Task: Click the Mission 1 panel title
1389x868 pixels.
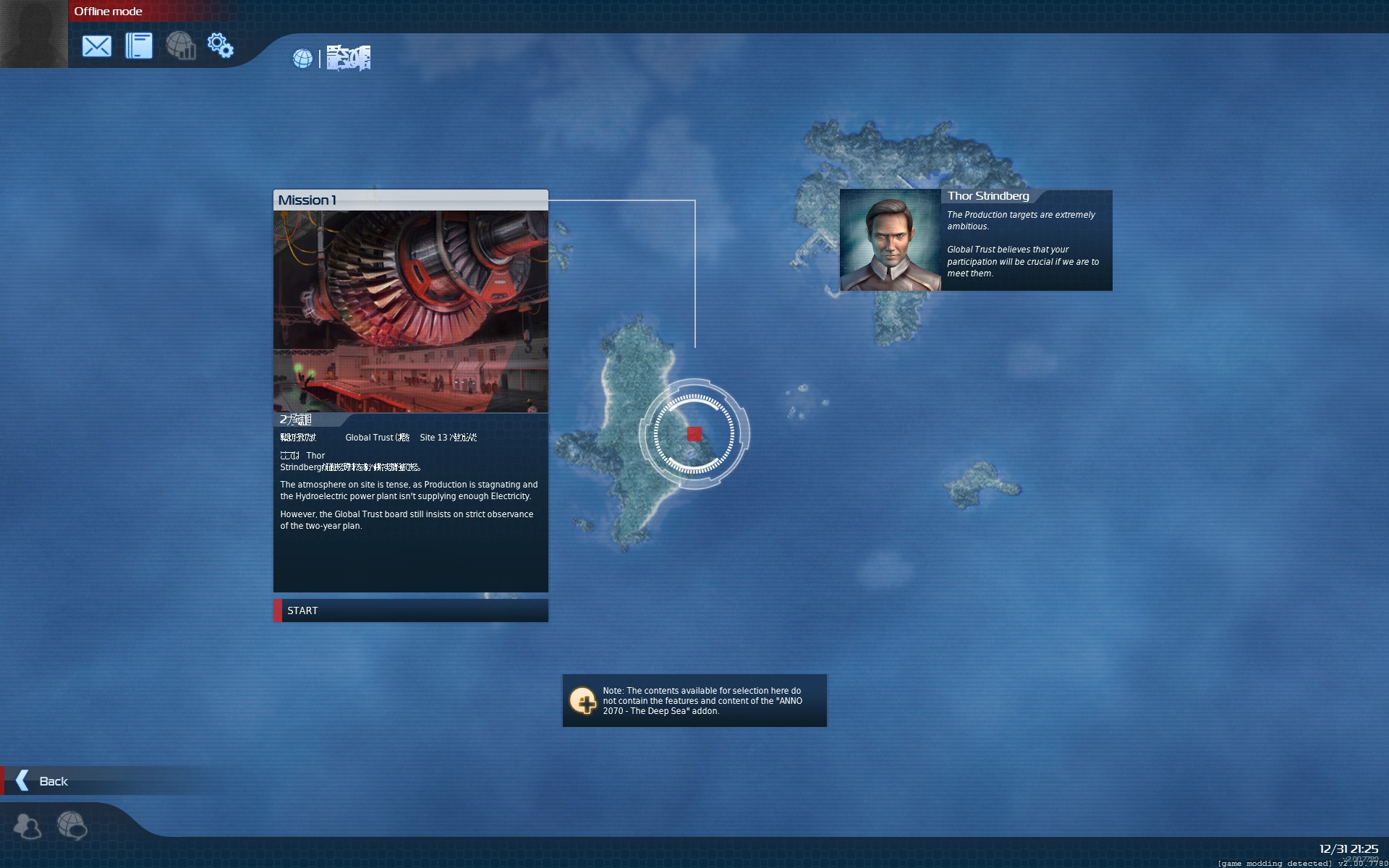Action: click(x=307, y=200)
